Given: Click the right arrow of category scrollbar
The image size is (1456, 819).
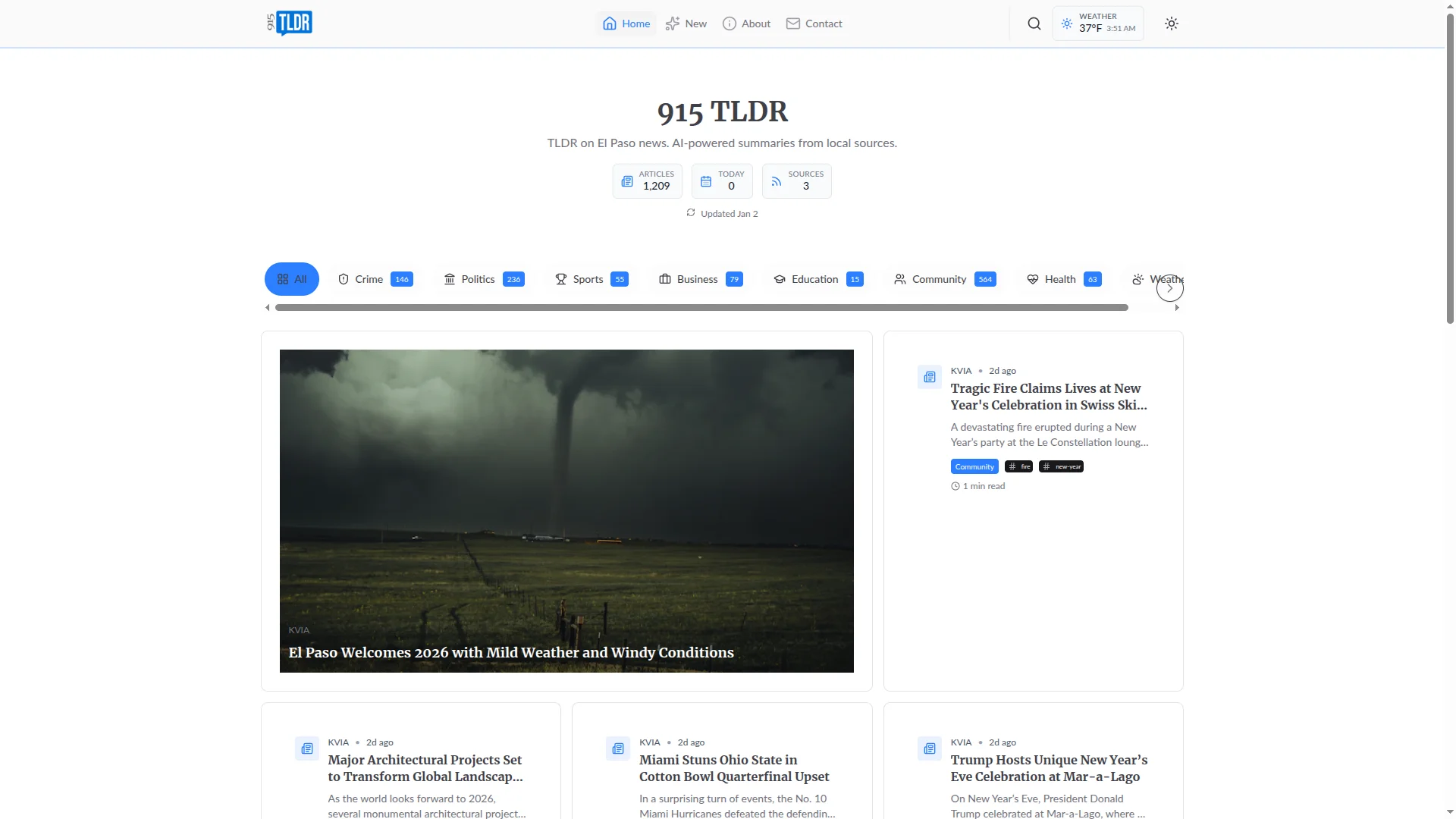Looking at the screenshot, I should (x=1176, y=308).
